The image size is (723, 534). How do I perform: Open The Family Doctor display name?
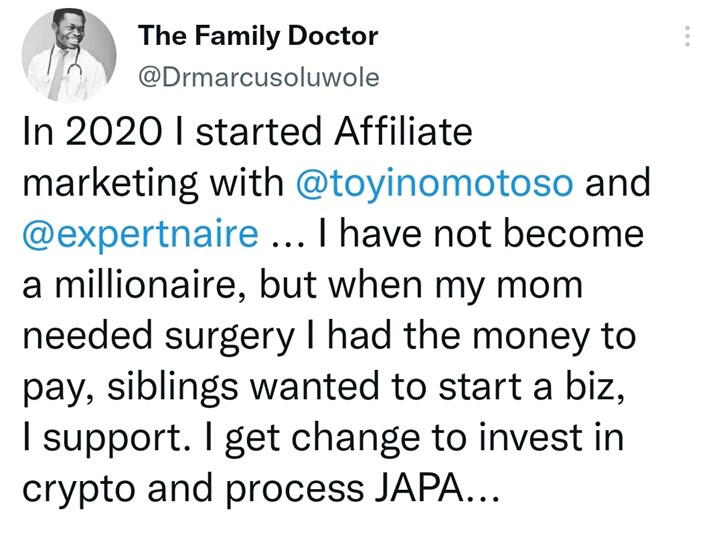point(258,36)
